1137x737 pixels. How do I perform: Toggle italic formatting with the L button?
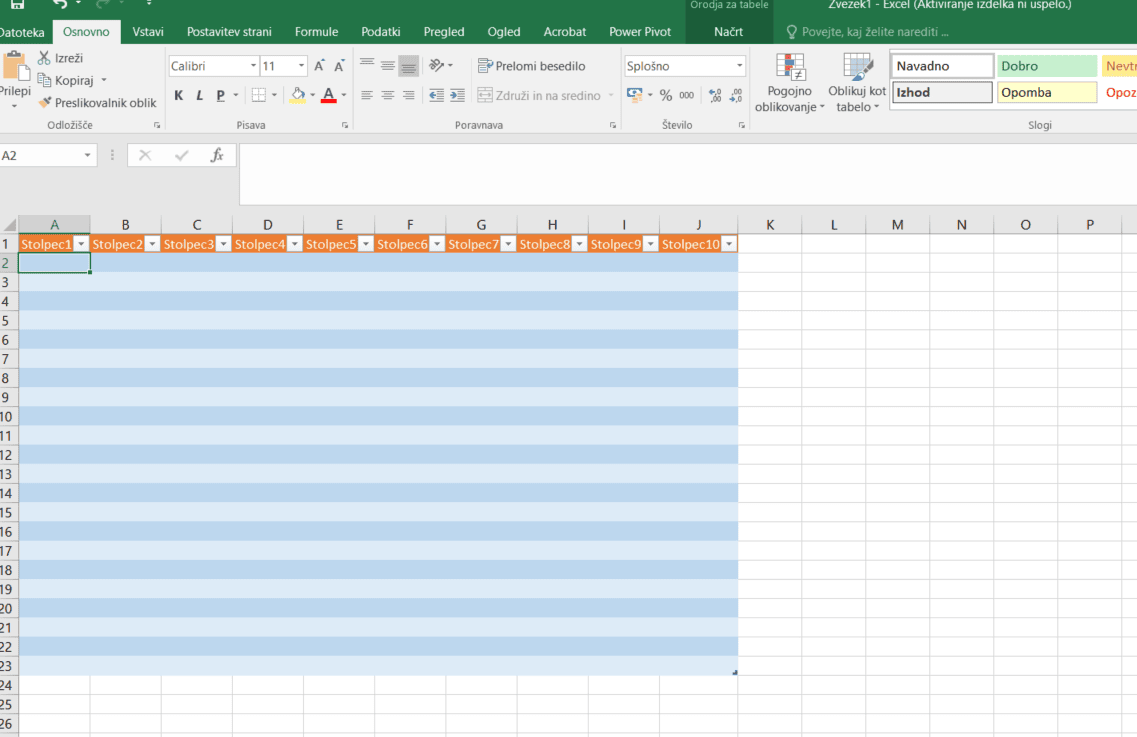199,96
